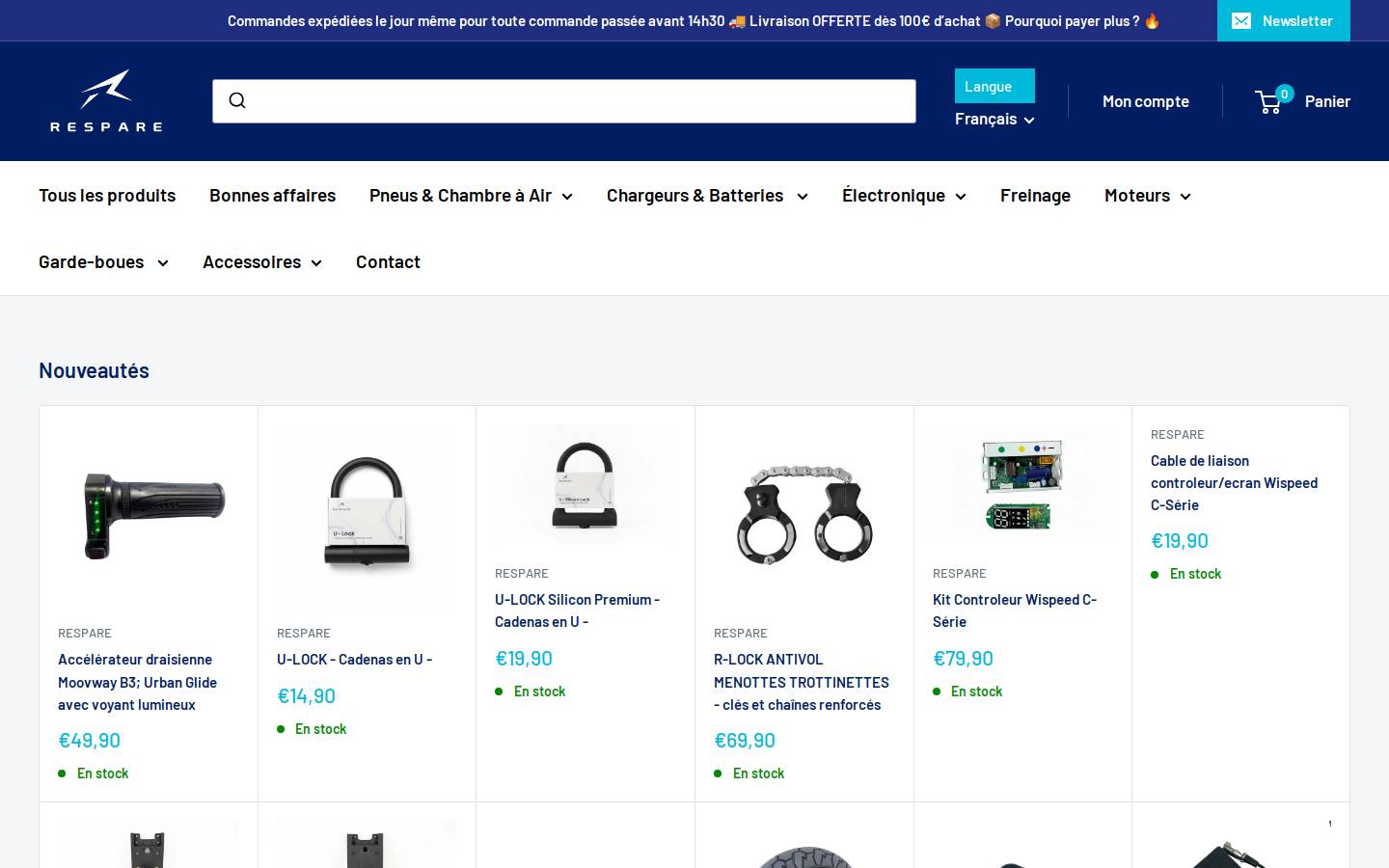Open Tous les produits
This screenshot has height=868, width=1389.
(107, 195)
